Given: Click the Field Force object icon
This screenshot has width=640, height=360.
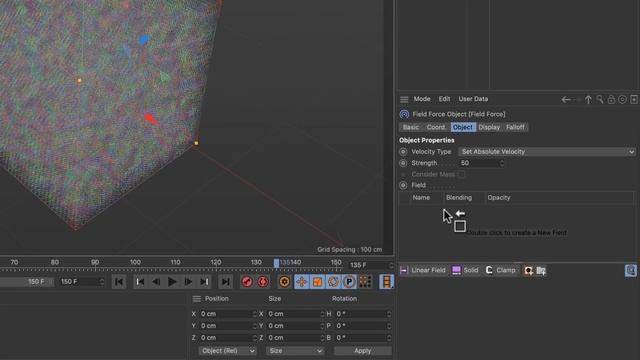Looking at the screenshot, I should pyautogui.click(x=404, y=114).
